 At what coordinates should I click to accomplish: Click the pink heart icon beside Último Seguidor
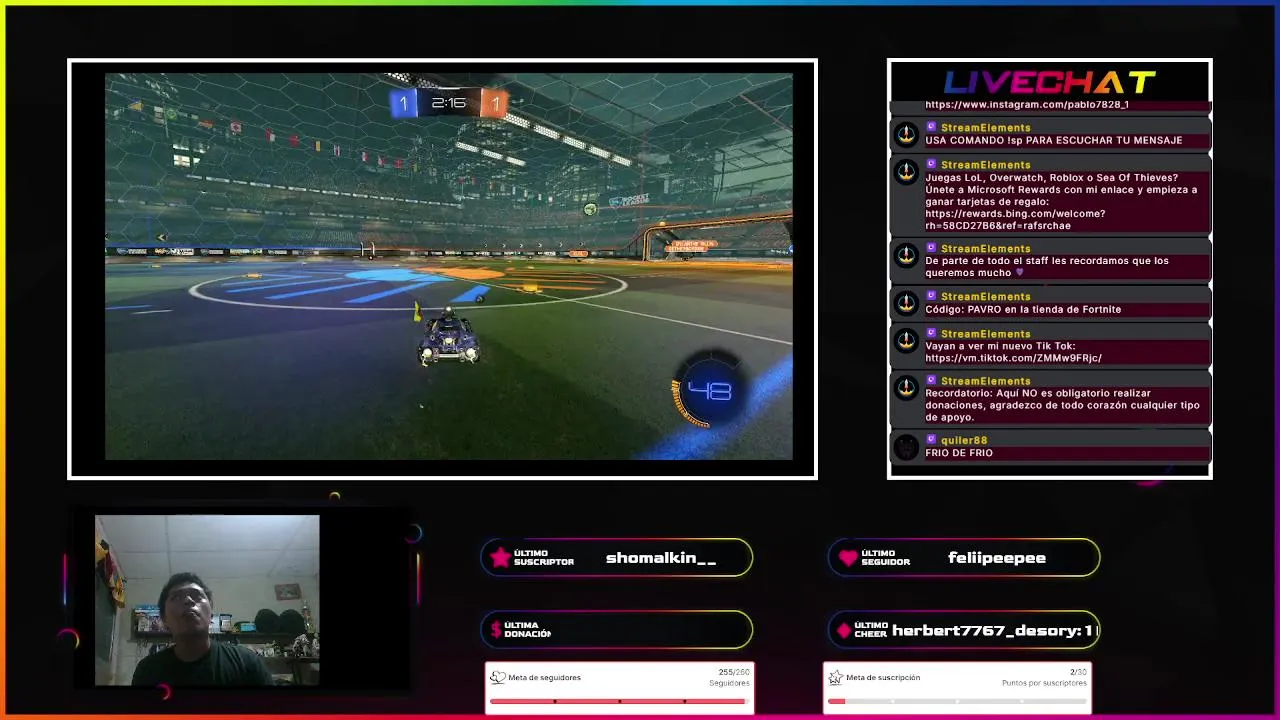[x=848, y=558]
